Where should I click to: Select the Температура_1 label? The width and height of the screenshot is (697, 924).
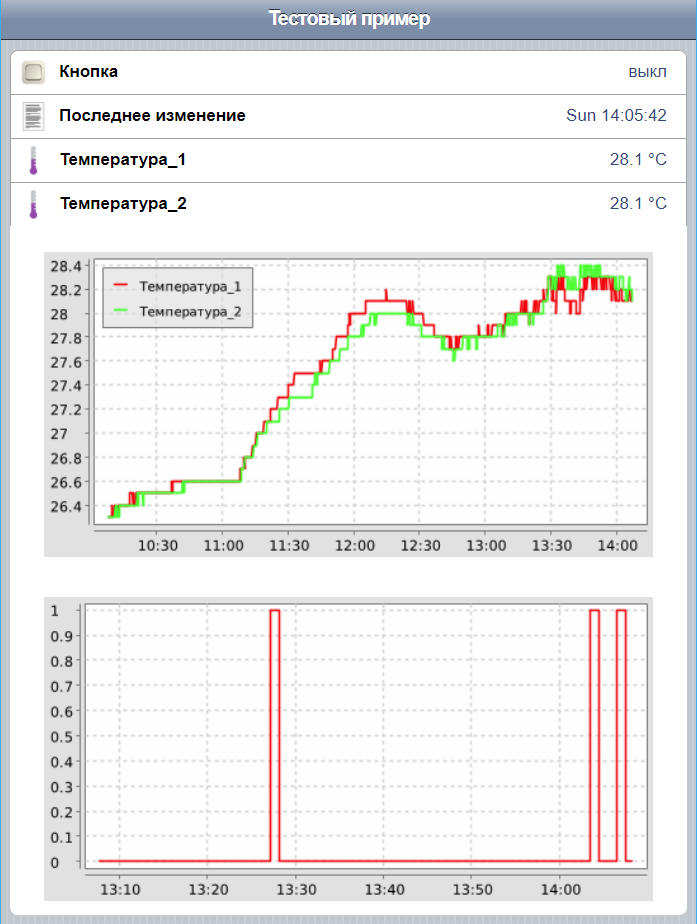pos(123,160)
